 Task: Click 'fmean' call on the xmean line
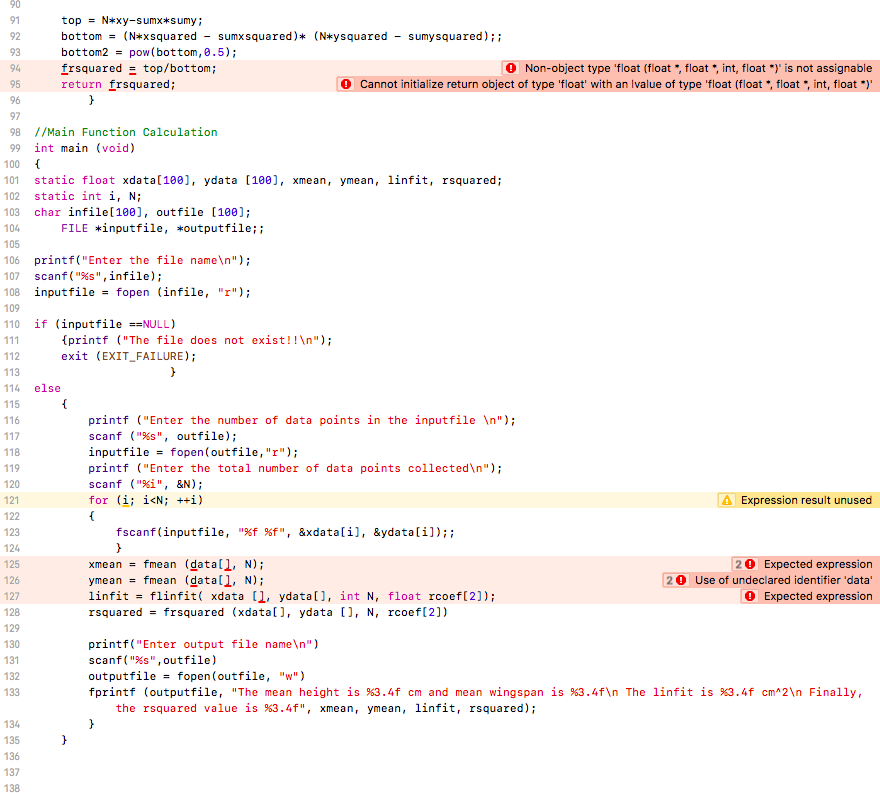pyautogui.click(x=159, y=564)
